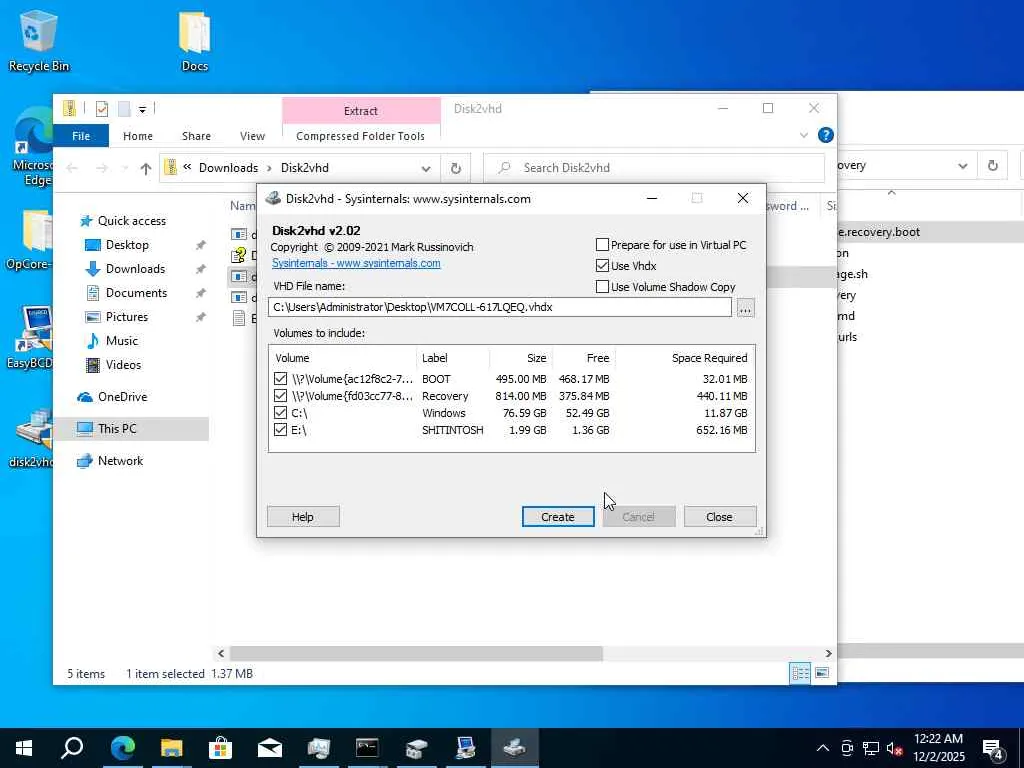Open Customize Quick Access Toolbar dropdown
Viewport: 1024px width, 768px height.
click(x=142, y=109)
